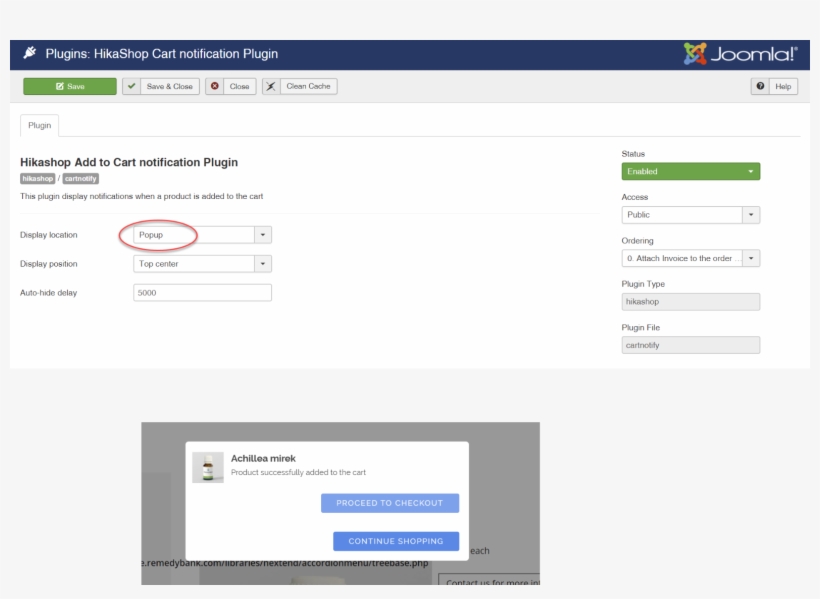
Task: Click the plug icon in the header
Action: point(29,54)
